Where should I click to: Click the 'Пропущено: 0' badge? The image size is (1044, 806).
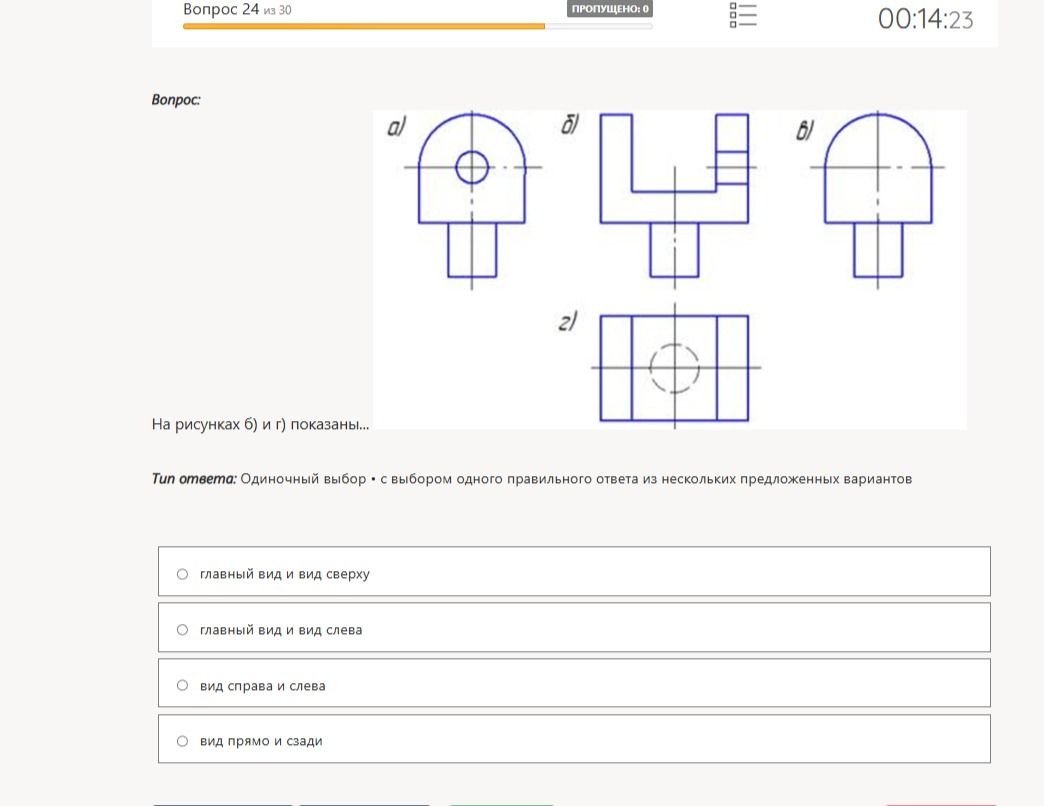coord(610,9)
